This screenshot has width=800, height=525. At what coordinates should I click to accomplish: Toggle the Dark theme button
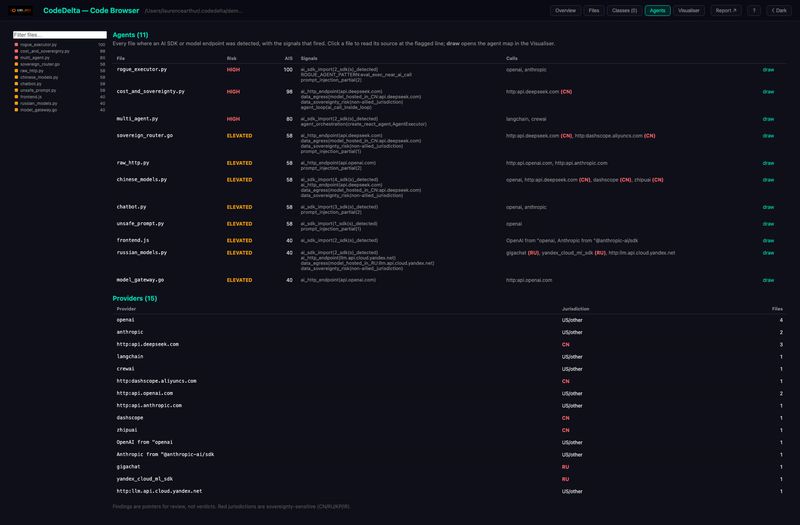point(779,10)
